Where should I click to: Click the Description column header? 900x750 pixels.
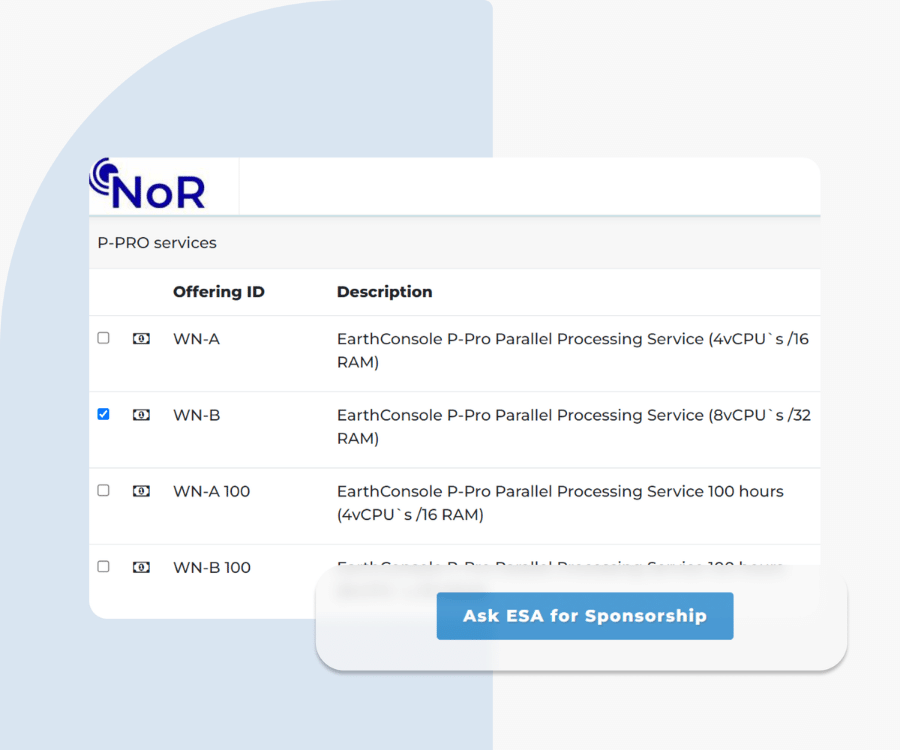(x=384, y=292)
